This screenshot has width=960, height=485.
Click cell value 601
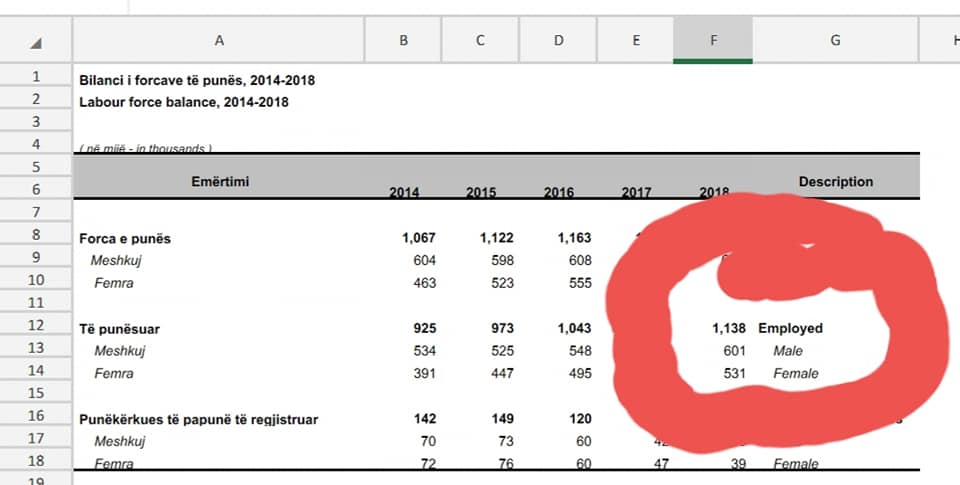tap(734, 351)
